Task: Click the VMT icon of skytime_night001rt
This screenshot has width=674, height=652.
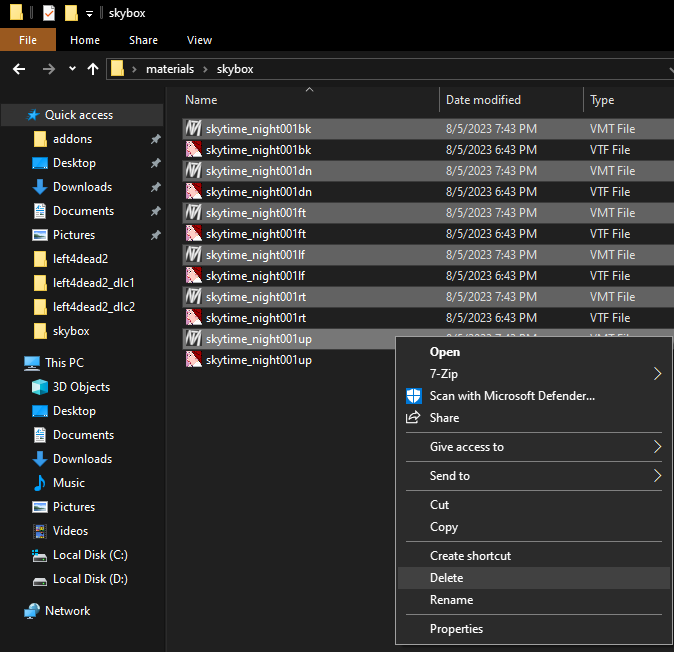Action: (x=193, y=297)
